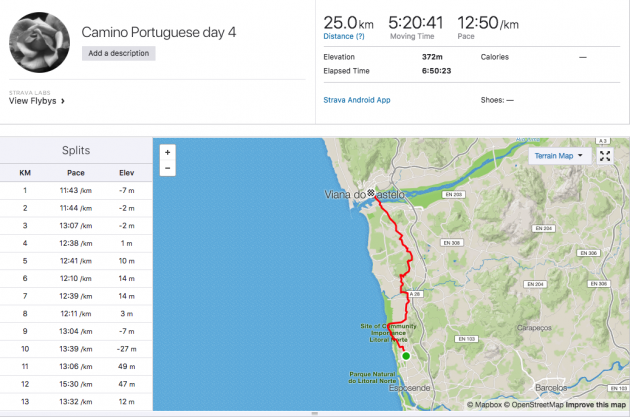
Task: Select the kilometer 12 split row
Action: (76, 384)
